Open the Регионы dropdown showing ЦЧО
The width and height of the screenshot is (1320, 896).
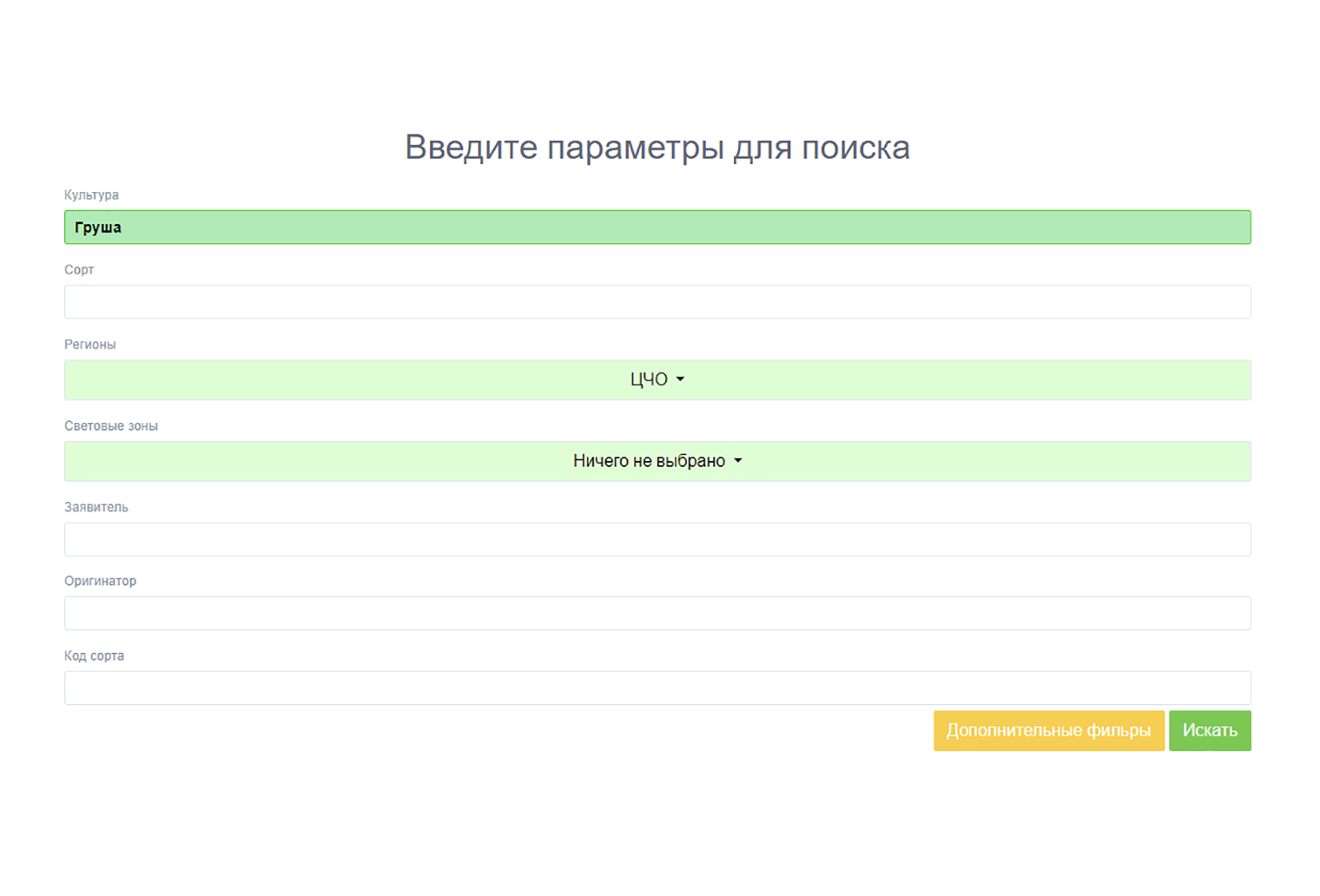[657, 379]
